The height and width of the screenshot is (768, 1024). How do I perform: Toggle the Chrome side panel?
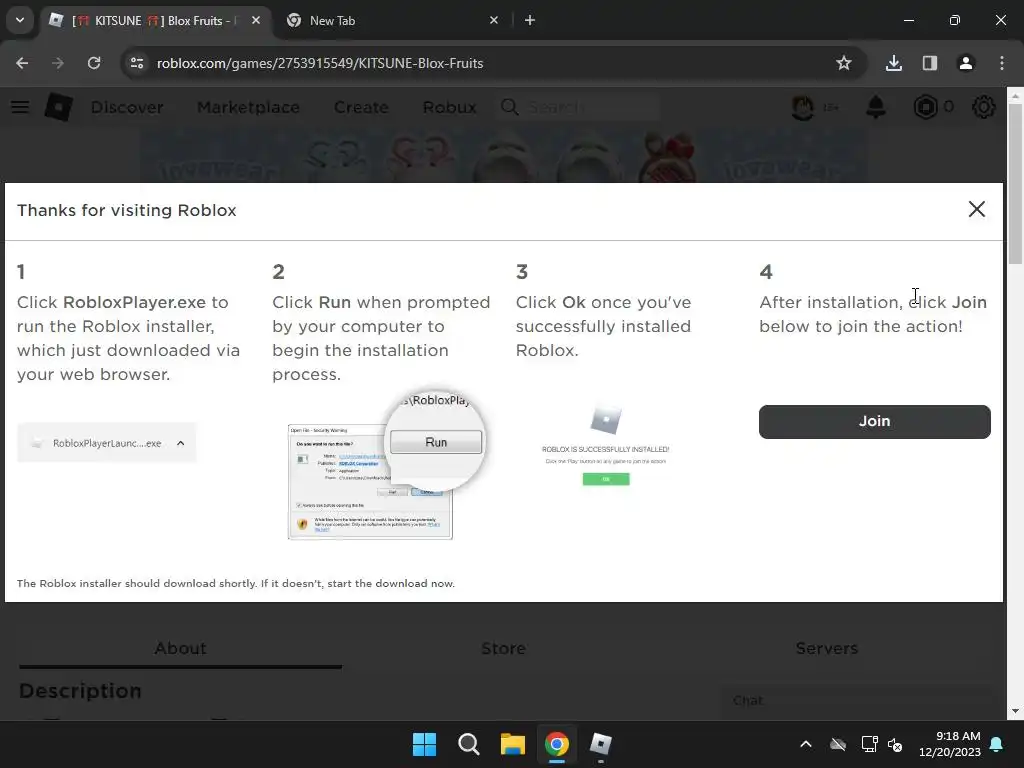(x=930, y=63)
